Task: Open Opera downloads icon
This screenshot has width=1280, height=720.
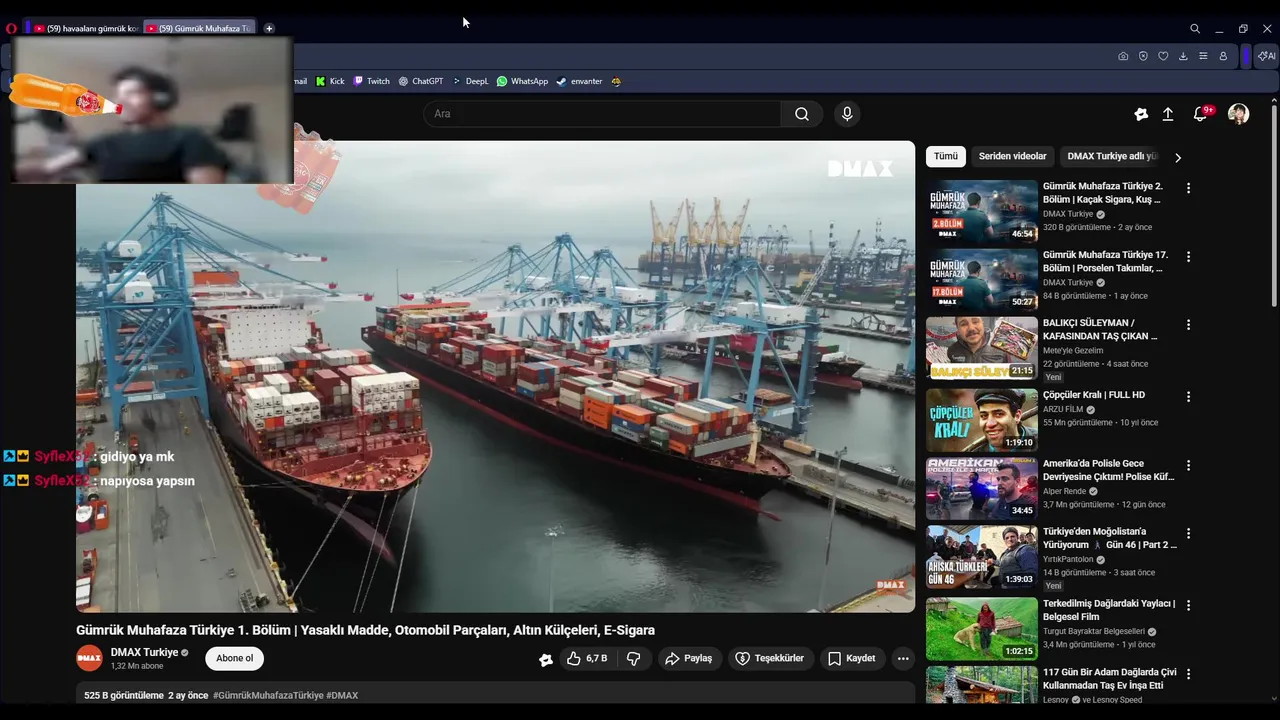Action: (1183, 56)
